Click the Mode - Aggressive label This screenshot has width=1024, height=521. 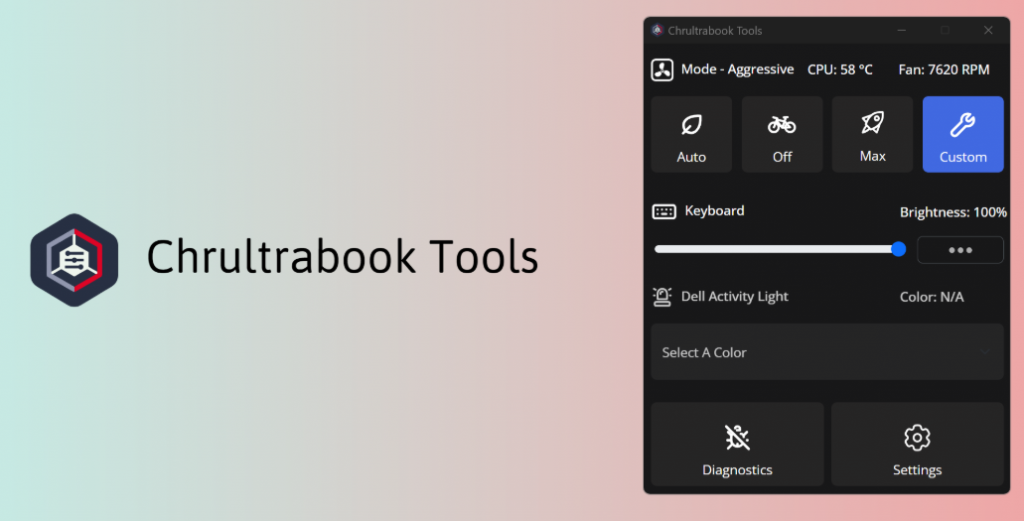tap(737, 70)
